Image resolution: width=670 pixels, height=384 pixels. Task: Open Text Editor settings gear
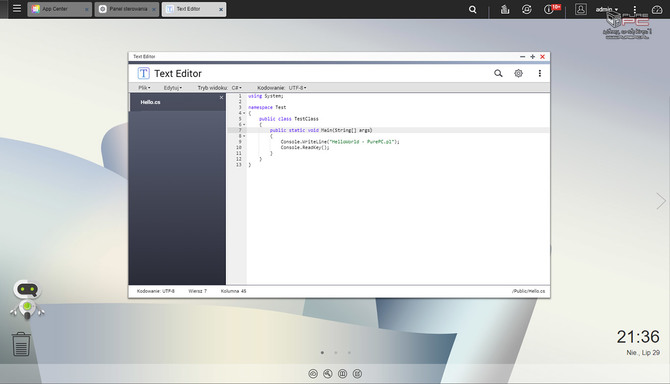518,73
